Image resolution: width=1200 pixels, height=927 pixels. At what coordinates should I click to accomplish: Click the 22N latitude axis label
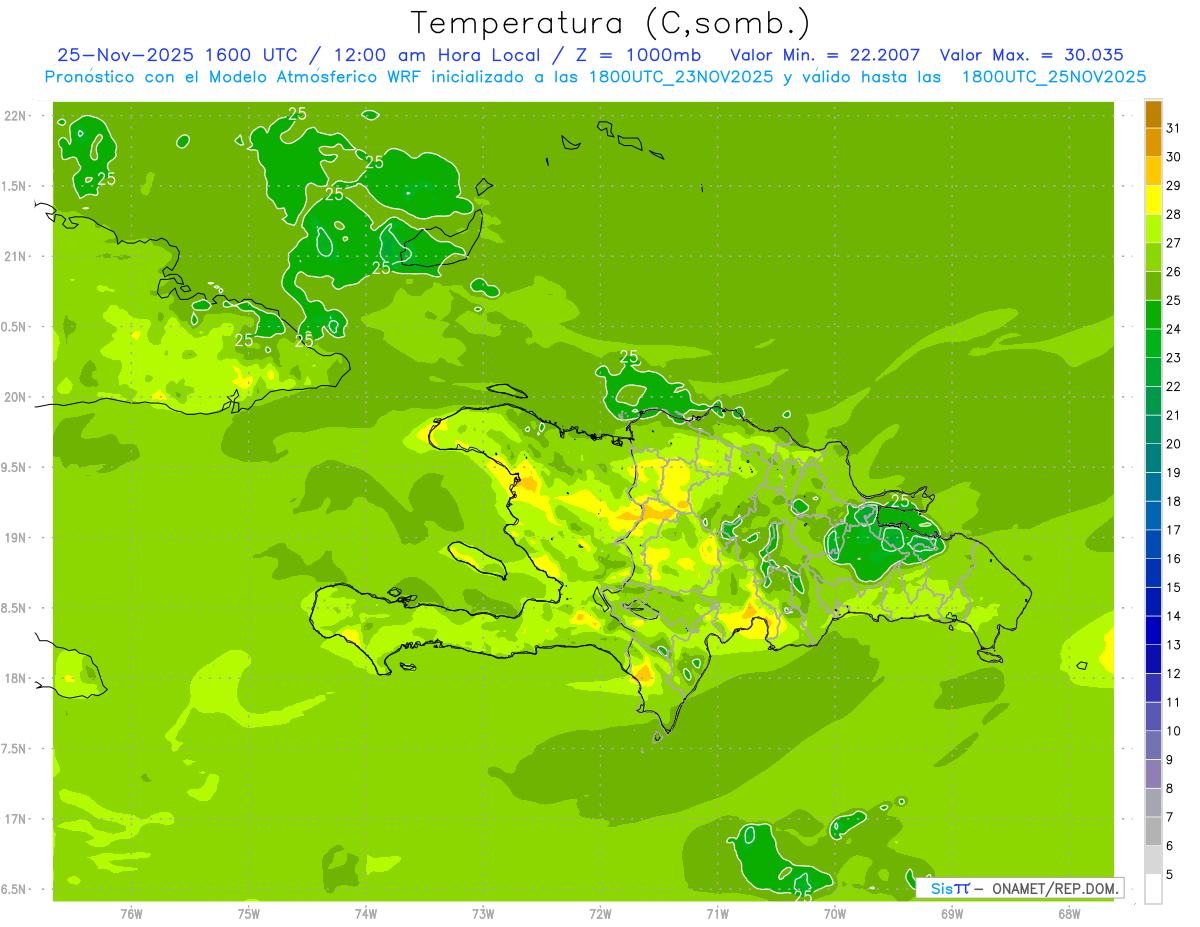click(15, 115)
